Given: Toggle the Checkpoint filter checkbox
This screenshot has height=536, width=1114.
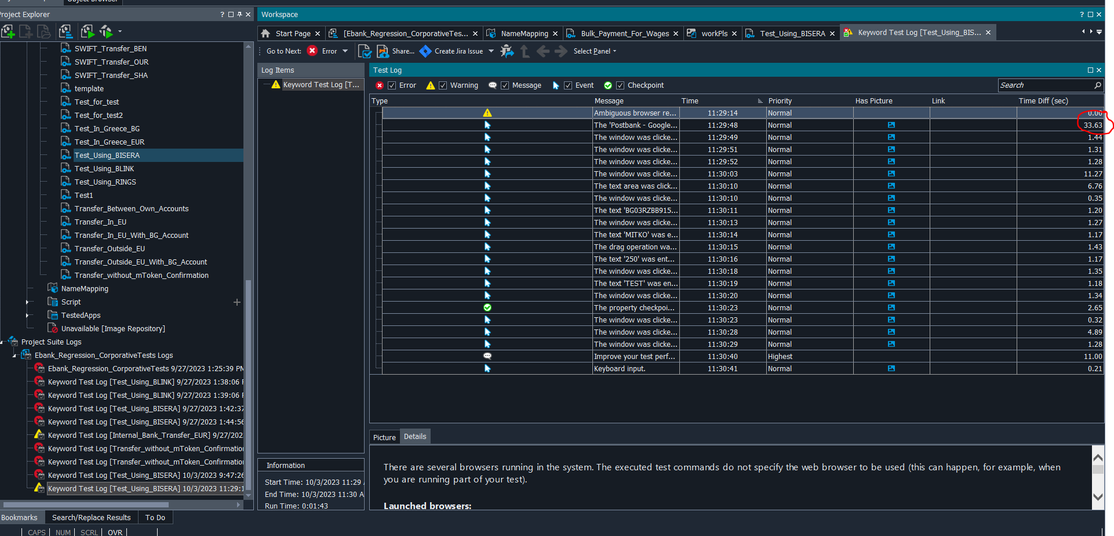Looking at the screenshot, I should click(620, 86).
